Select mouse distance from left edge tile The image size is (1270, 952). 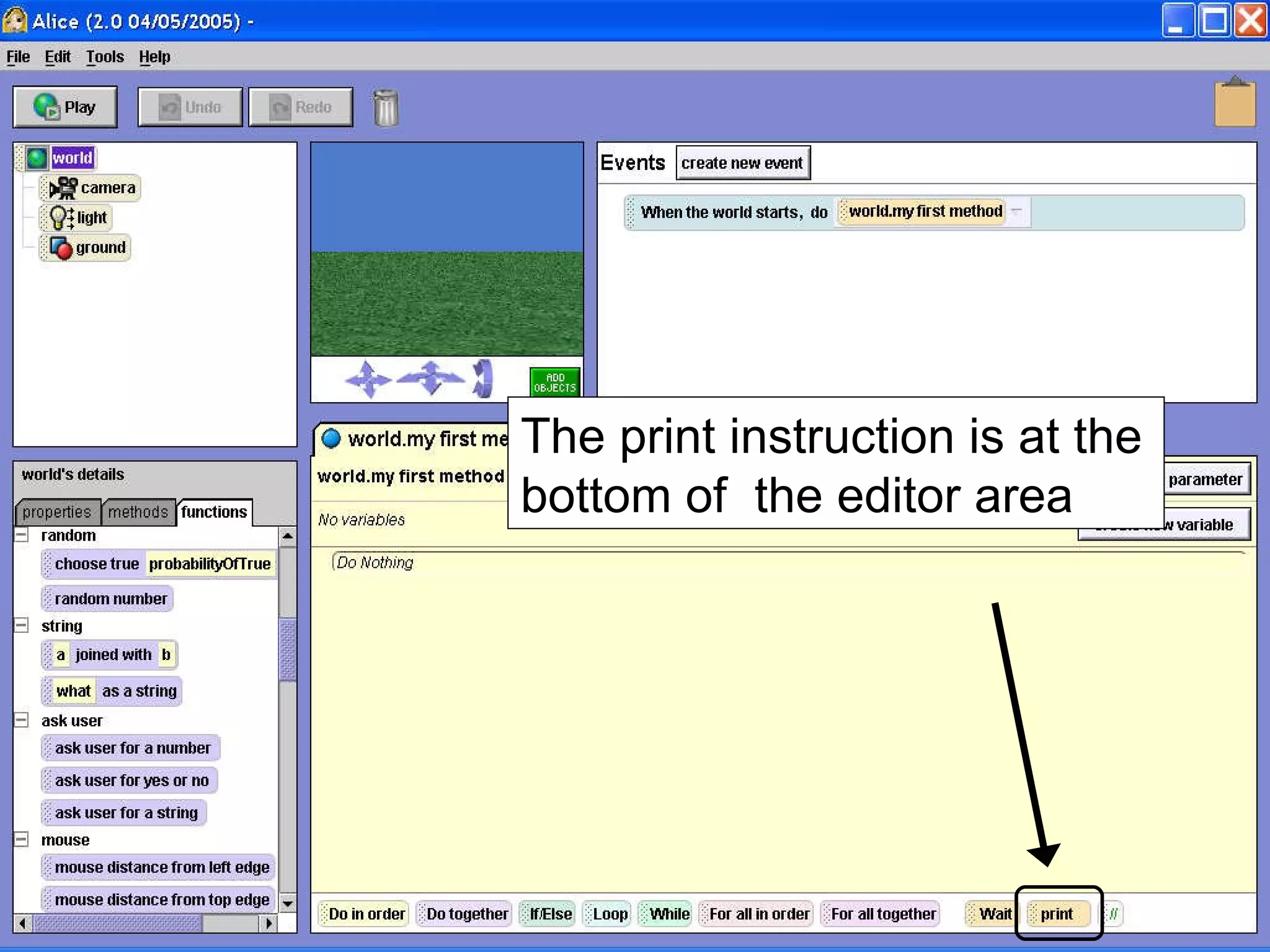click(x=159, y=867)
